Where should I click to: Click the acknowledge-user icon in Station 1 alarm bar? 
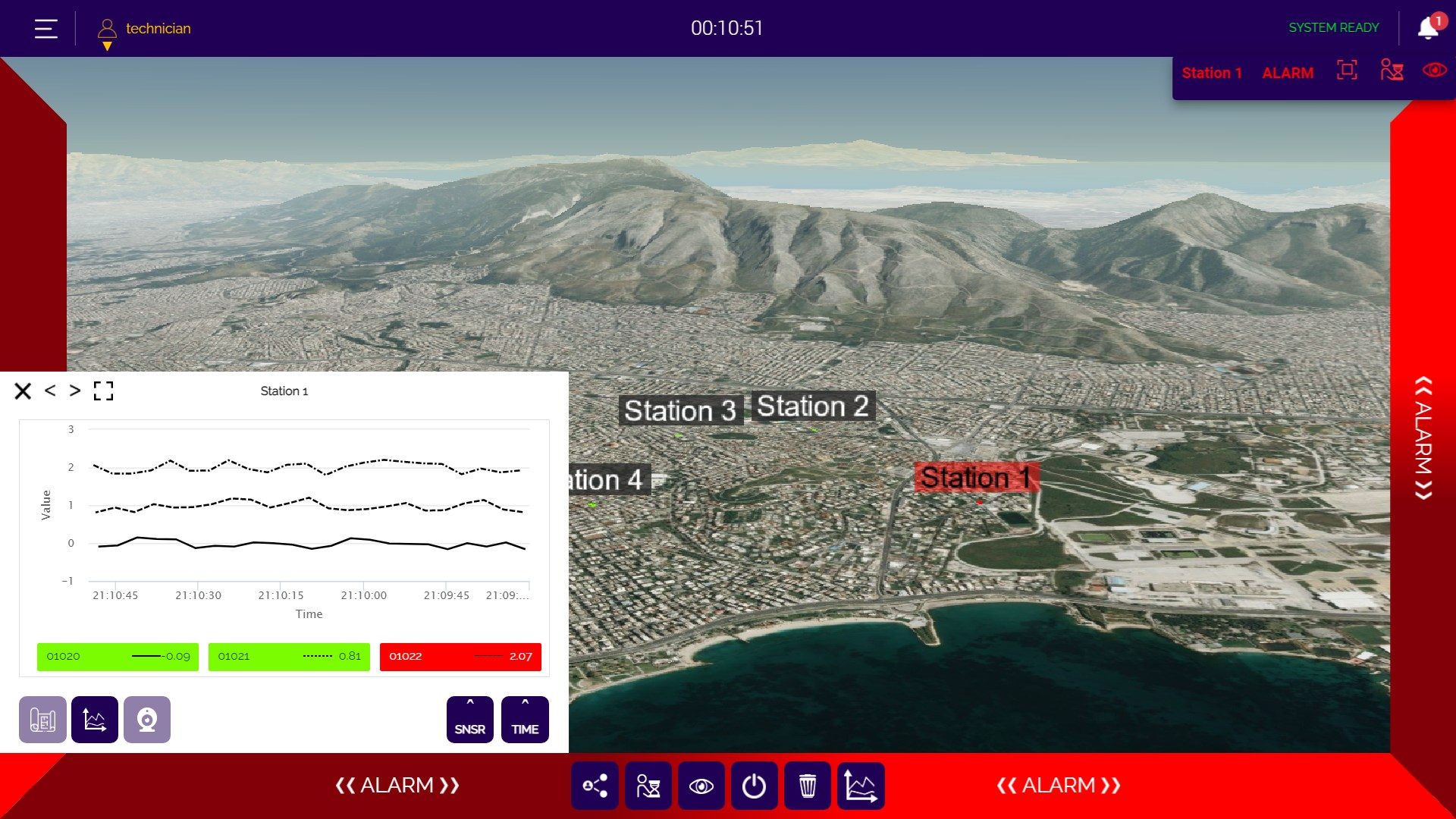coord(1392,71)
